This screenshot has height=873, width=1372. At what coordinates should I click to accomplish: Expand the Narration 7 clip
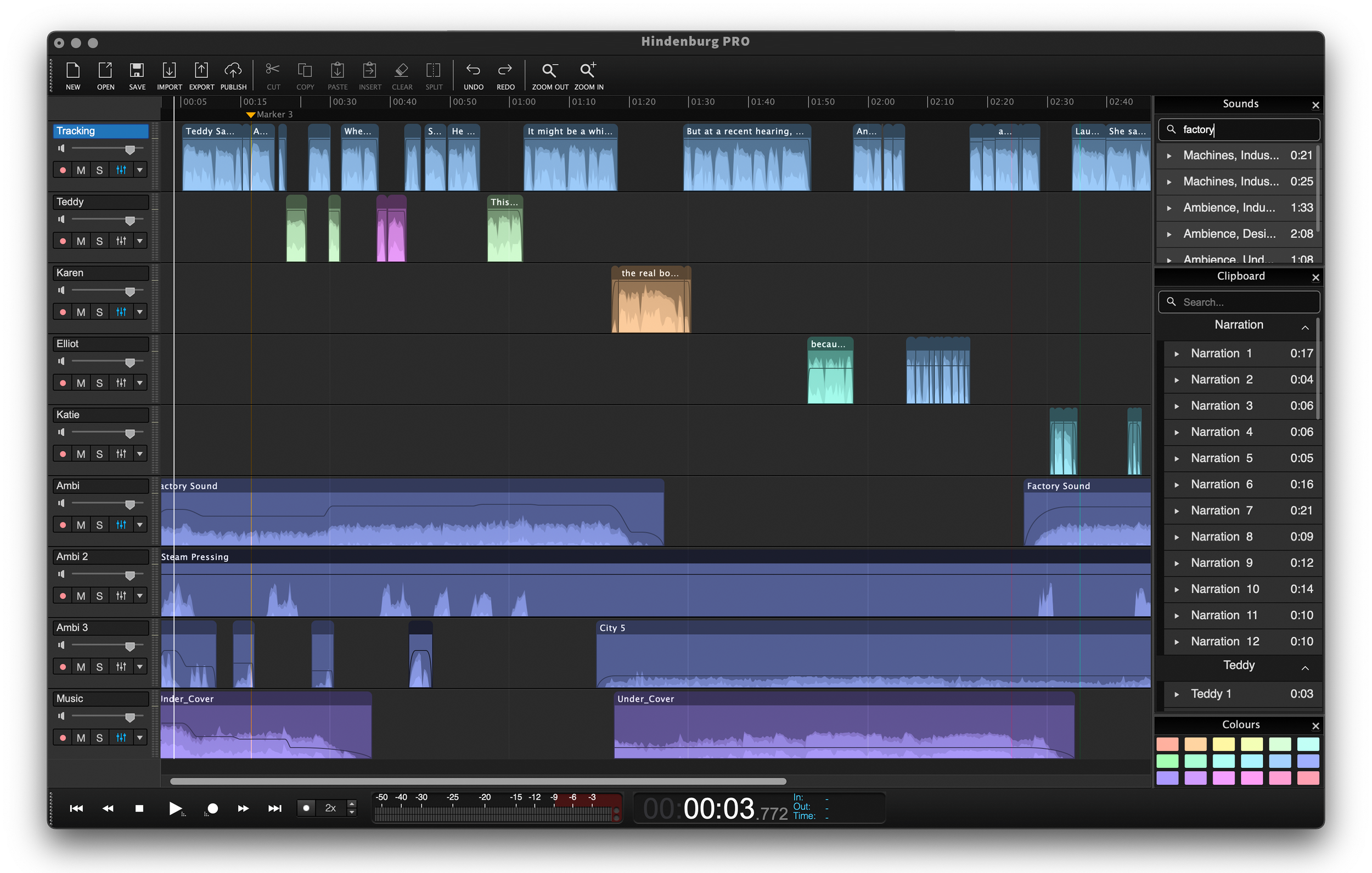click(x=1177, y=511)
